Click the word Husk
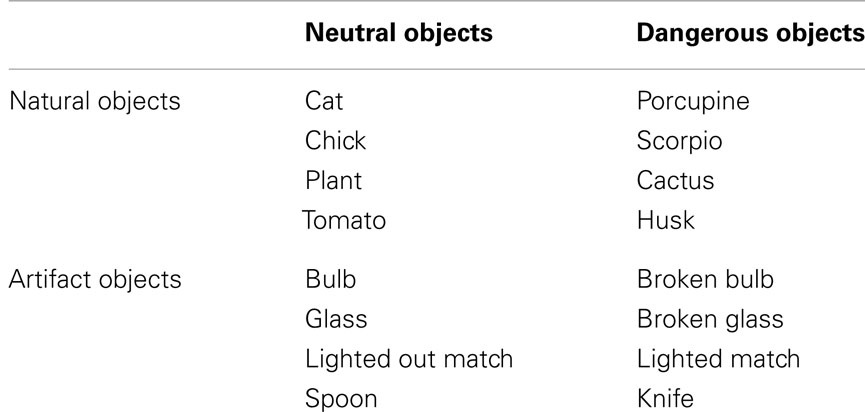This screenshot has width=865, height=412. pyautogui.click(x=666, y=221)
